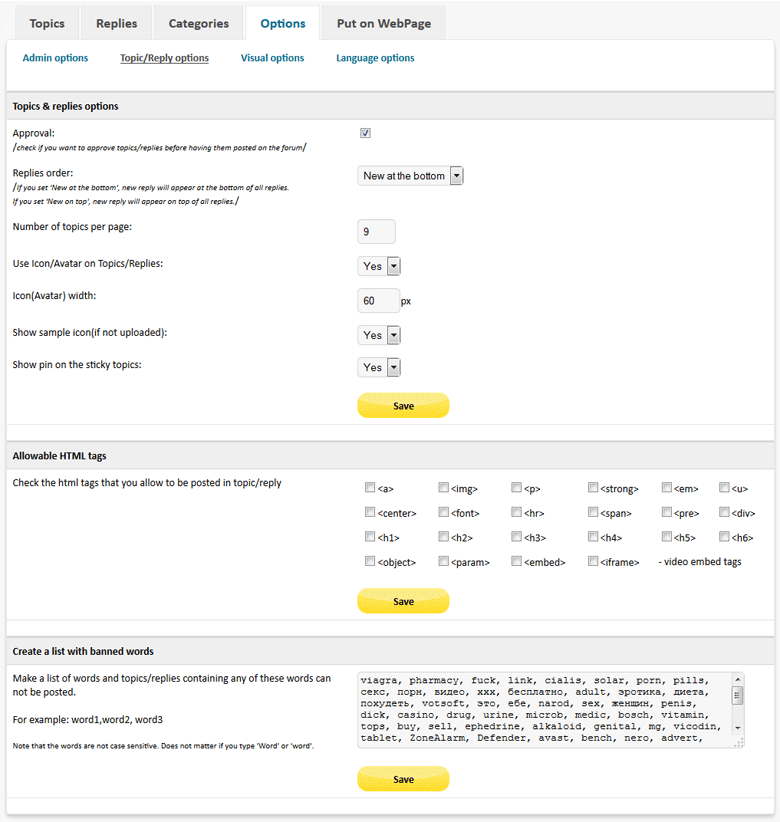Toggle the Approval checkbox

click(365, 133)
